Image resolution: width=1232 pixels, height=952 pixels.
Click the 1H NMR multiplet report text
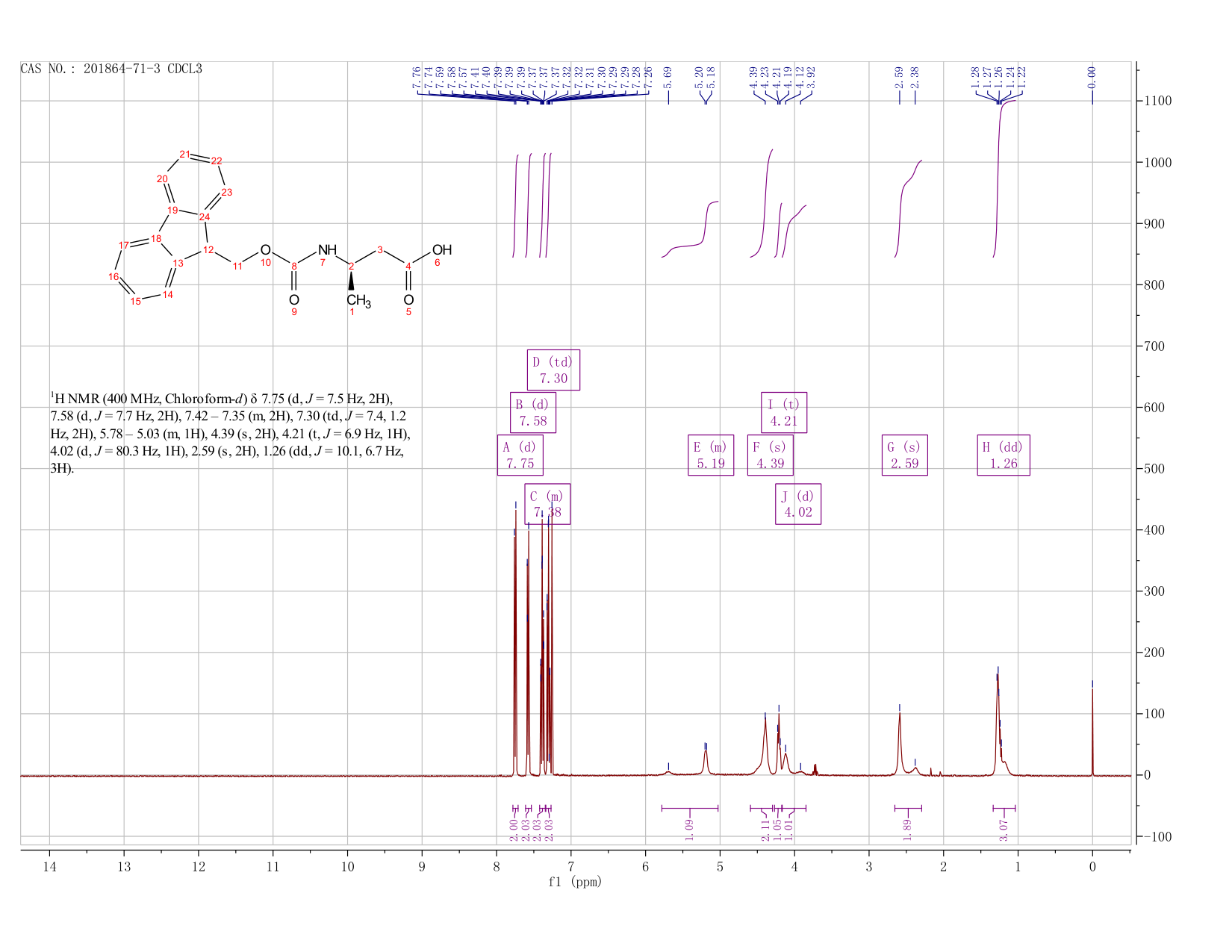point(230,434)
